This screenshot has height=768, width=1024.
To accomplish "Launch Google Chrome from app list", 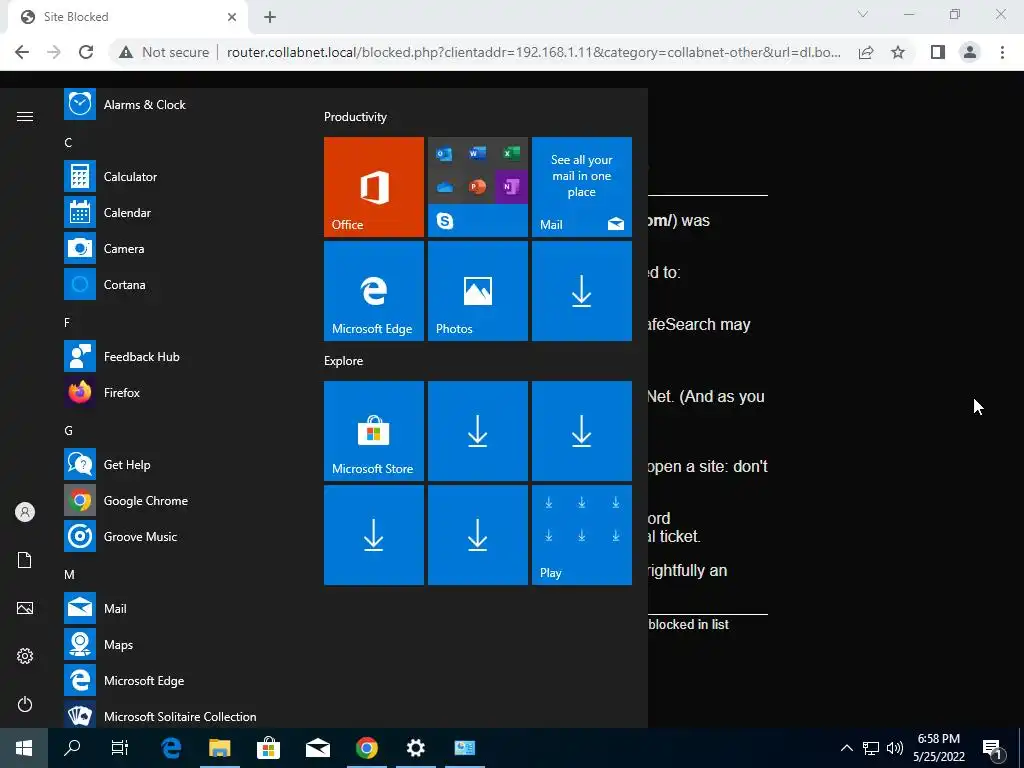I will 176,501.
